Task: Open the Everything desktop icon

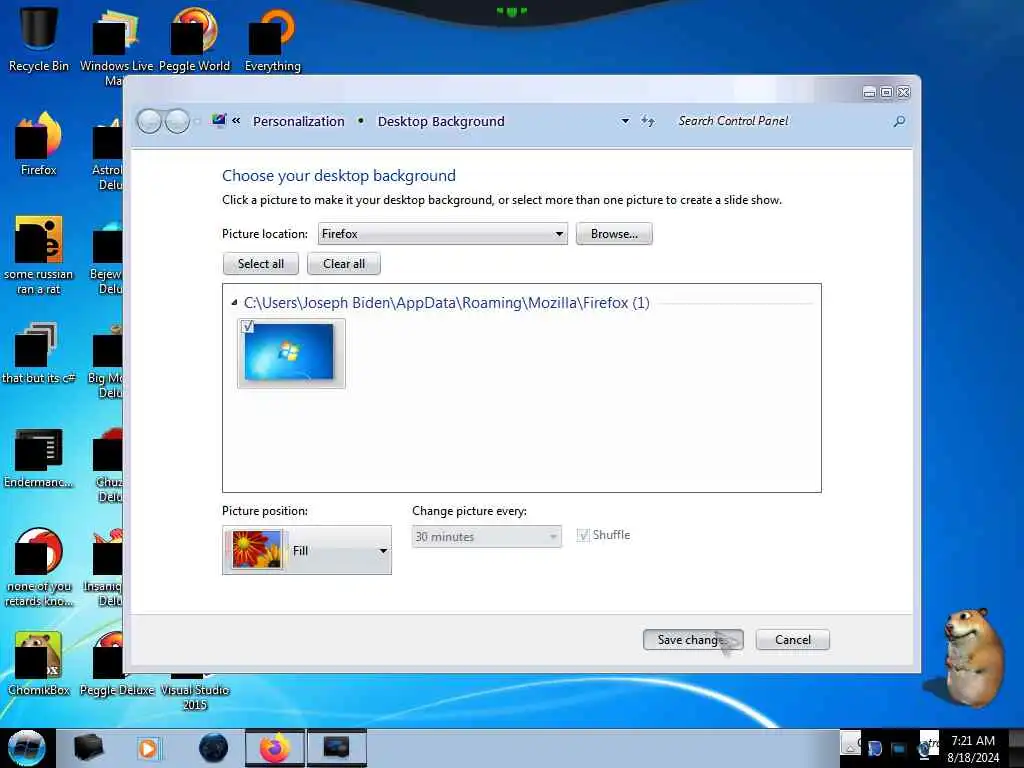Action: click(x=272, y=38)
